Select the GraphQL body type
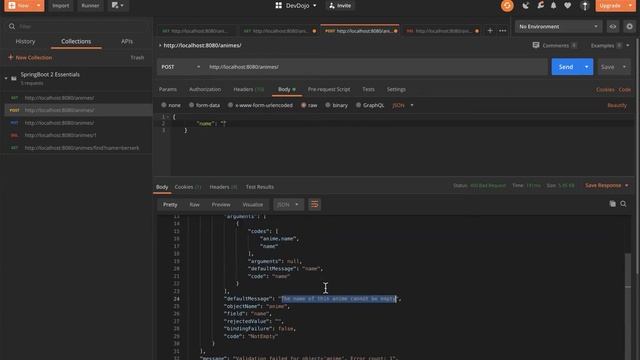This screenshot has height=360, width=640. coord(358,105)
